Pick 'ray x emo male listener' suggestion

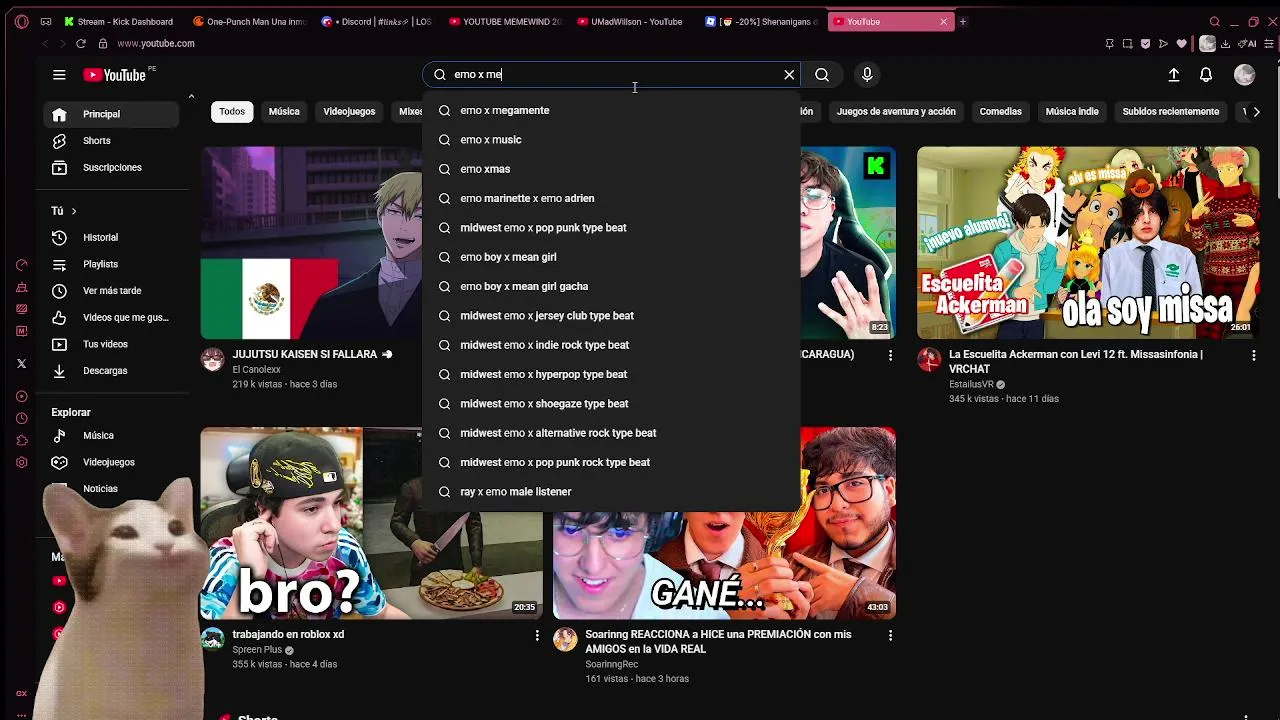[x=612, y=492]
